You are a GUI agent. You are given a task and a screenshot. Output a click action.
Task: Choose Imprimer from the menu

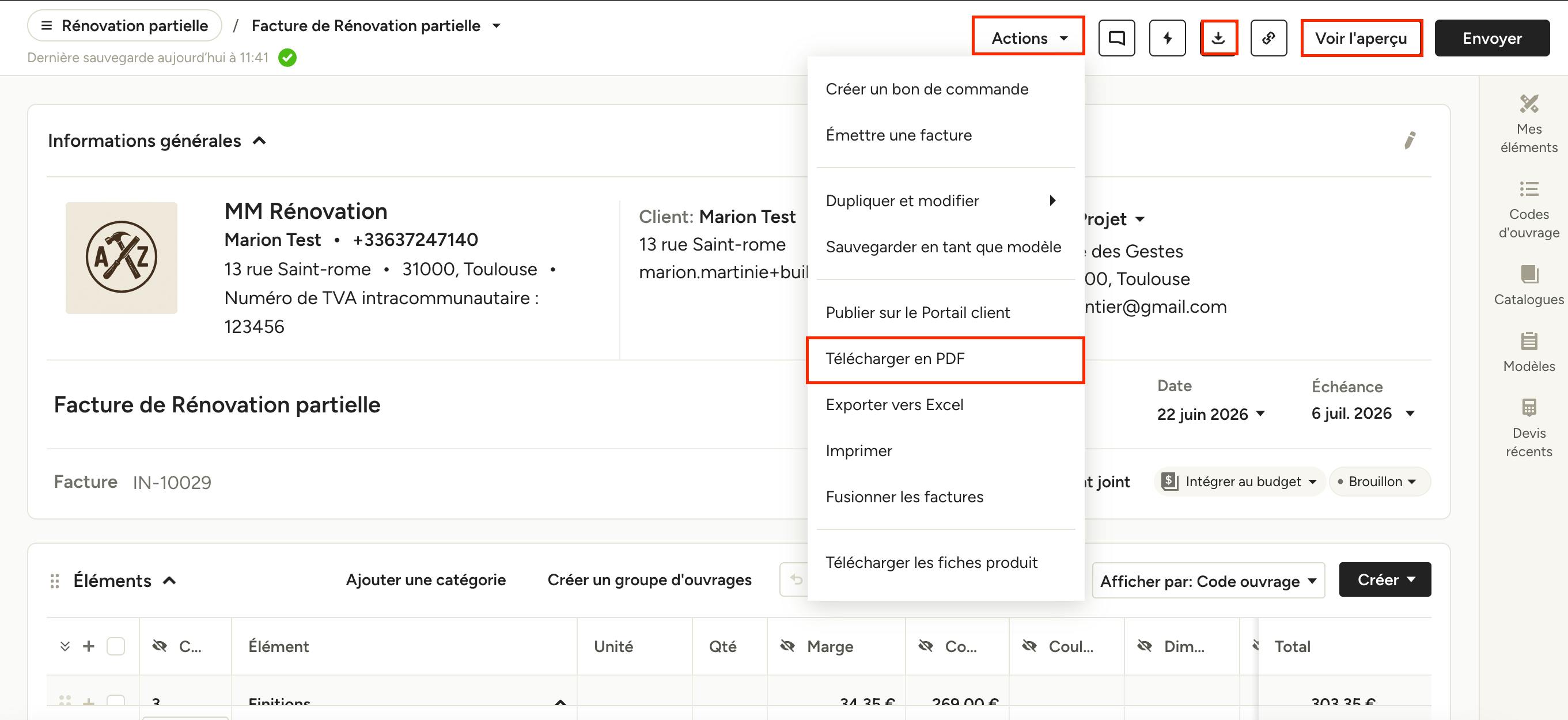945,451
